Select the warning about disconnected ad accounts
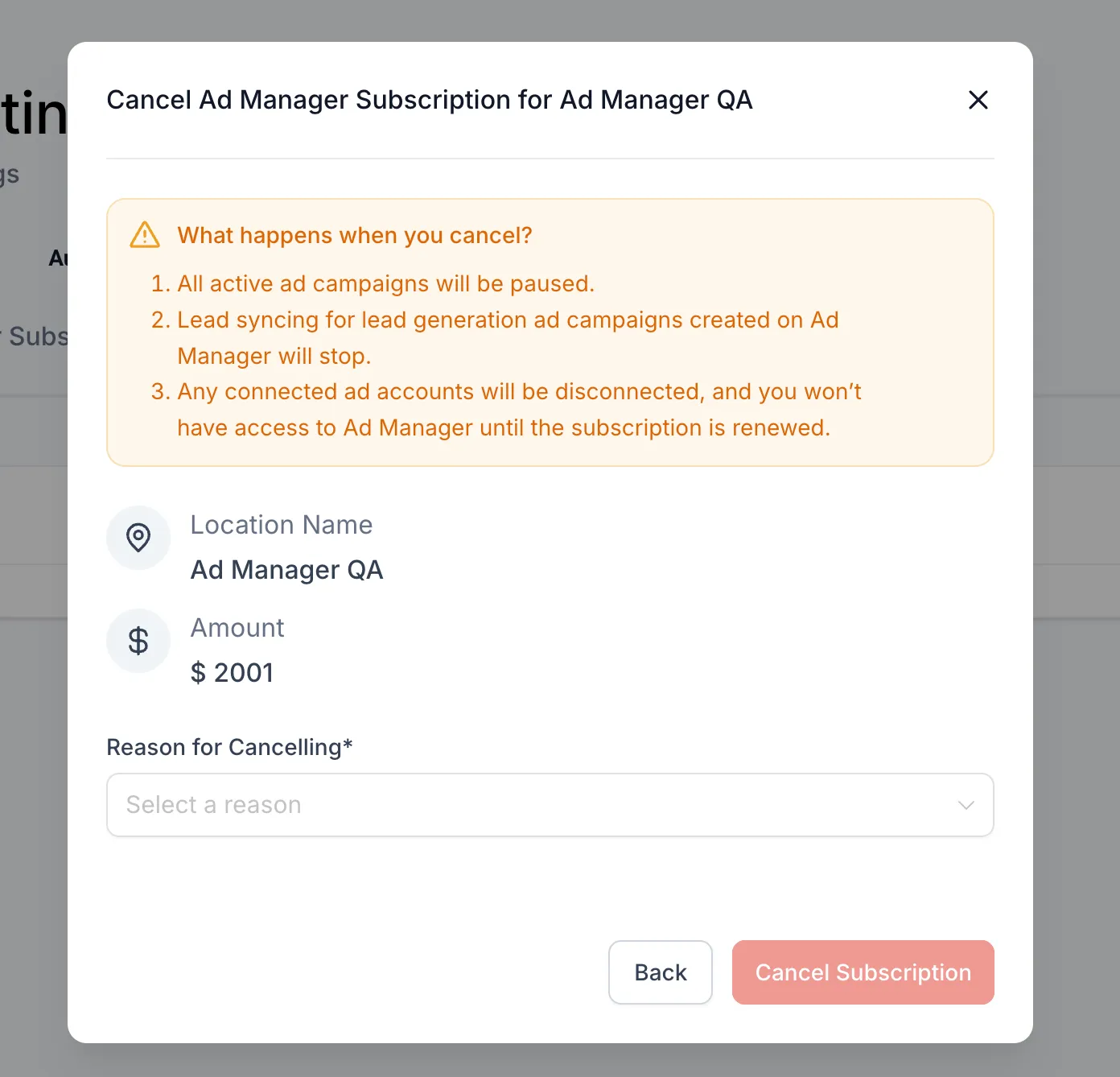 (506, 409)
